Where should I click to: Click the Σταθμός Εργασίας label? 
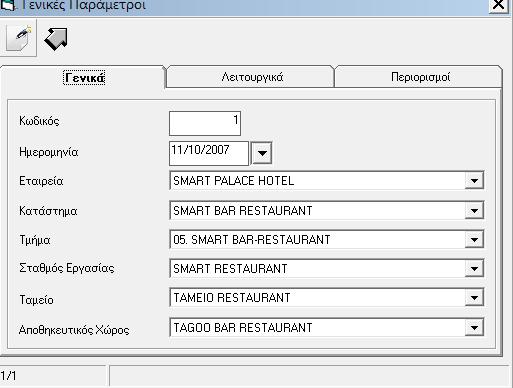[x=67, y=268]
